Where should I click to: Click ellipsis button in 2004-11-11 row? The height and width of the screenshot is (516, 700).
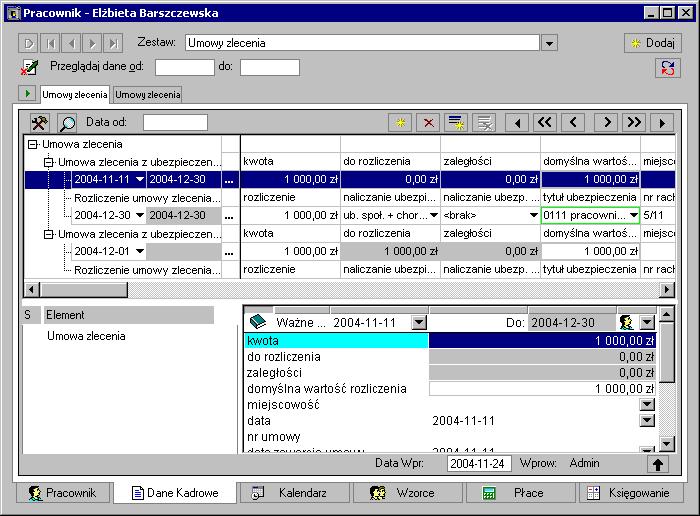click(x=229, y=180)
